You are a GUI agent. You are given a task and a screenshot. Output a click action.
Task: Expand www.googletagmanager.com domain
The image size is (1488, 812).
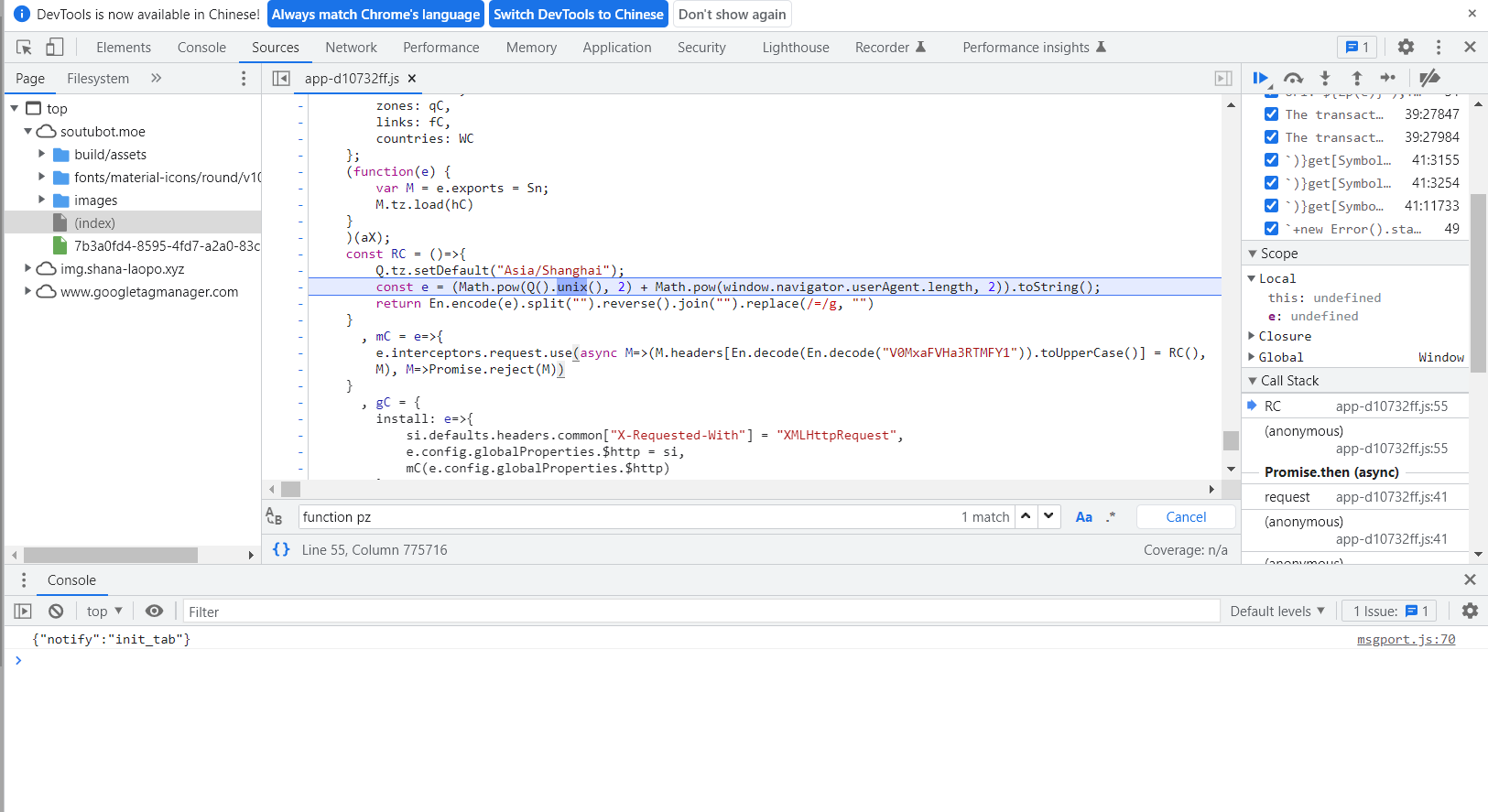[x=27, y=291]
